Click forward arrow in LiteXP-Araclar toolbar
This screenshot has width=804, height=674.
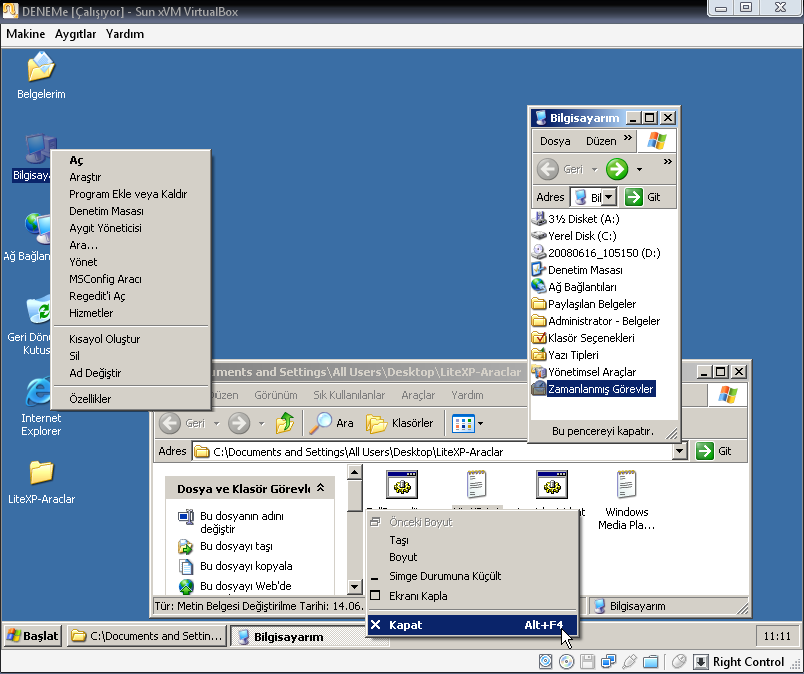(x=239, y=423)
